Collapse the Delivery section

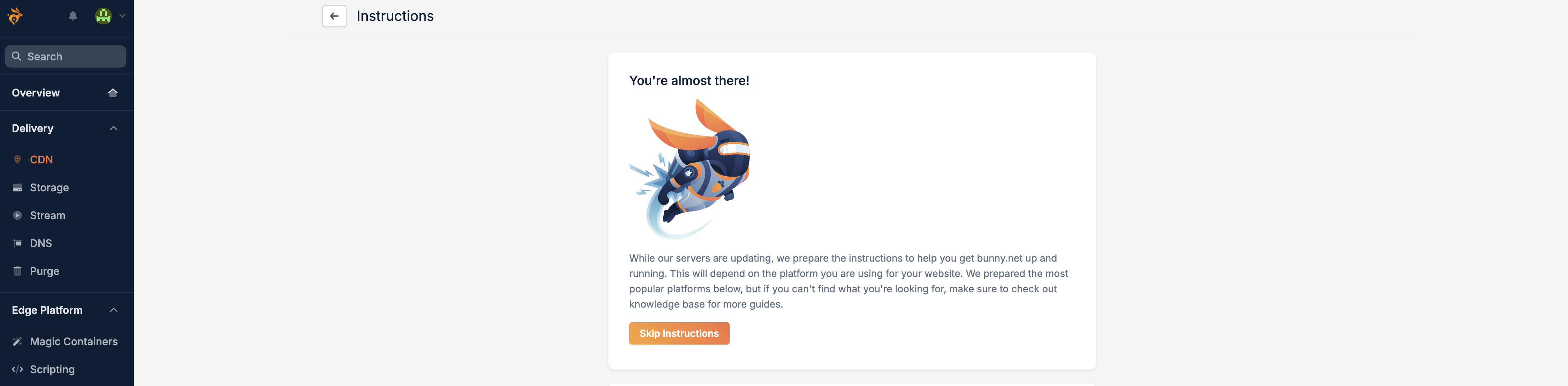[113, 128]
